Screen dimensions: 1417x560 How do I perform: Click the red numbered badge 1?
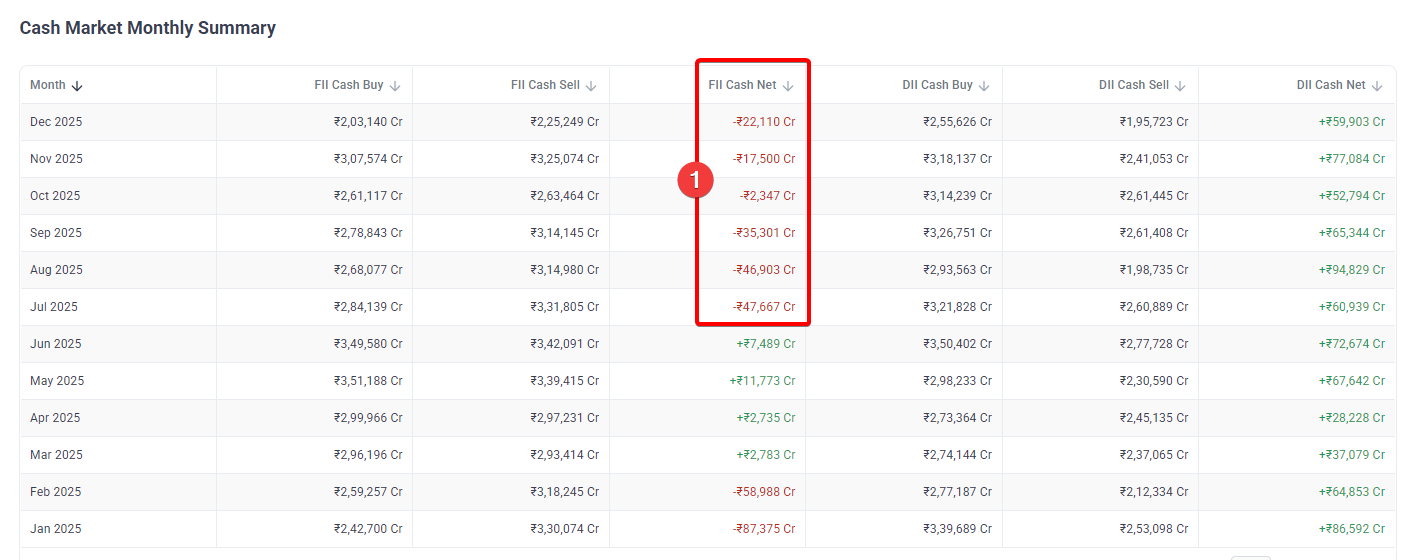pyautogui.click(x=695, y=180)
